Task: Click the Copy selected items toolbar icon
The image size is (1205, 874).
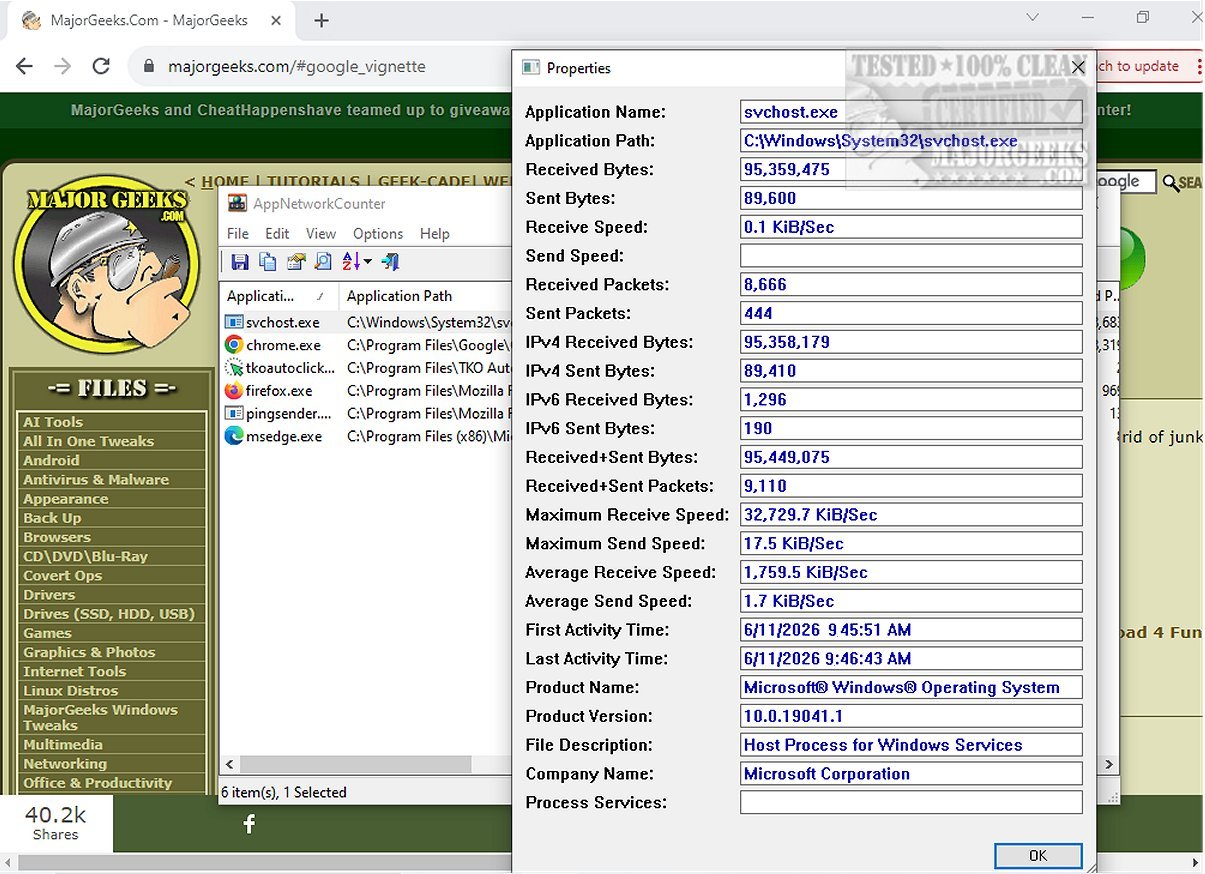Action: [x=268, y=262]
